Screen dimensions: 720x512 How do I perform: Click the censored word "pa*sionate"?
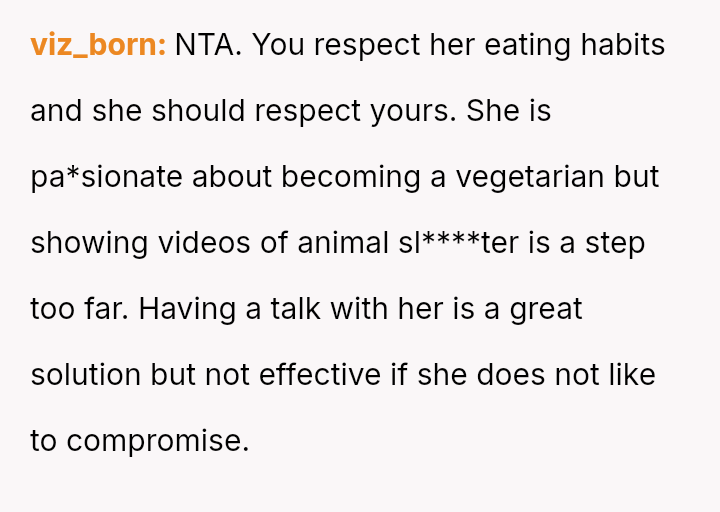click(x=107, y=177)
